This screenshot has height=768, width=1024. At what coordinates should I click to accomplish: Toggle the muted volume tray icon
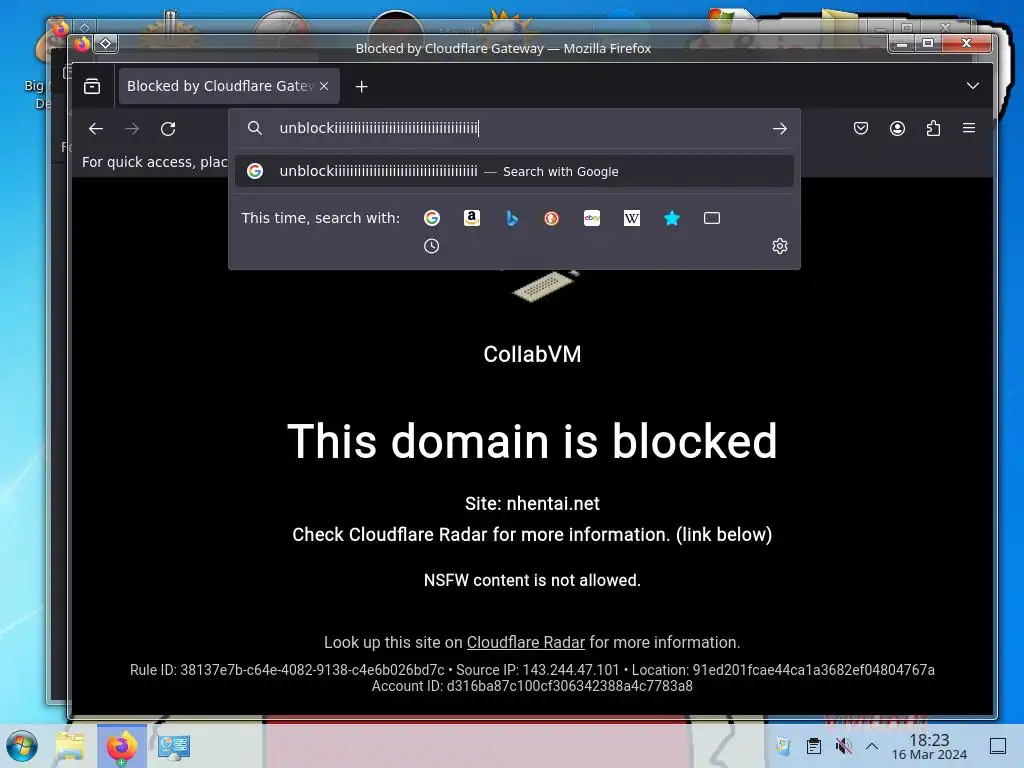(x=843, y=746)
